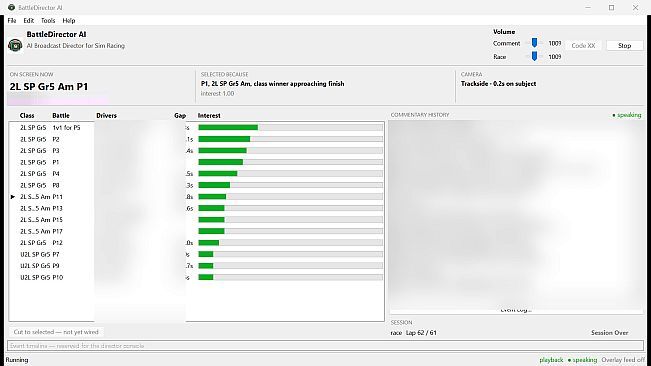This screenshot has height=366, width=651.
Task: Click the 'Lap 62 / 61' session text
Action: (421, 333)
